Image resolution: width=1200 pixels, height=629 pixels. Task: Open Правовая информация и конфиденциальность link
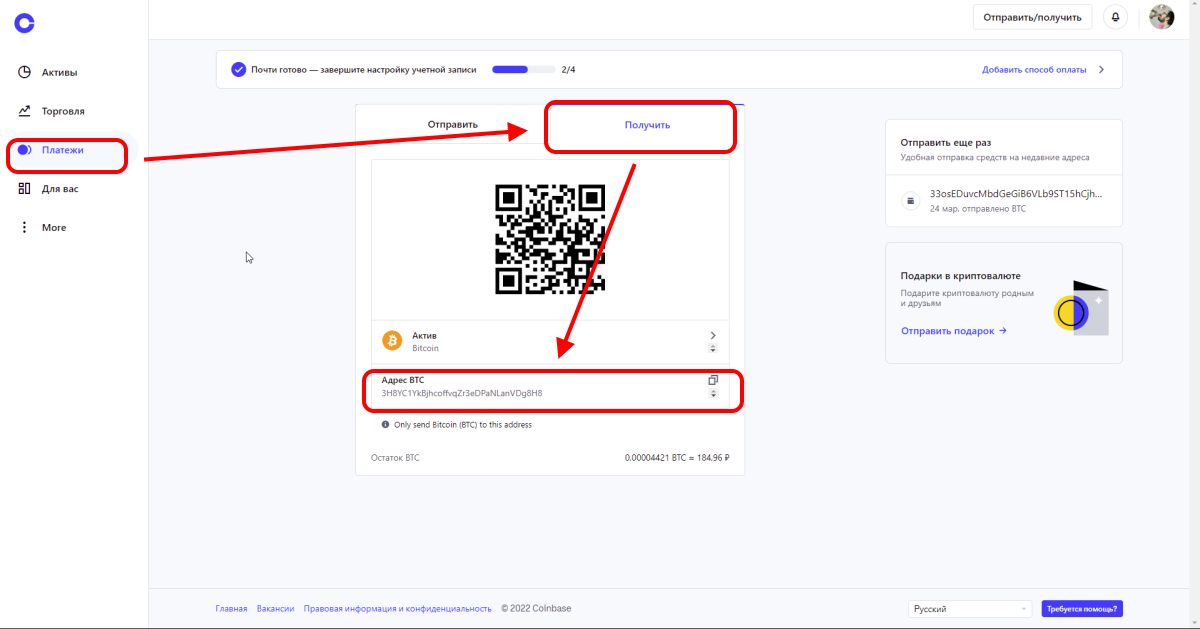tap(398, 608)
